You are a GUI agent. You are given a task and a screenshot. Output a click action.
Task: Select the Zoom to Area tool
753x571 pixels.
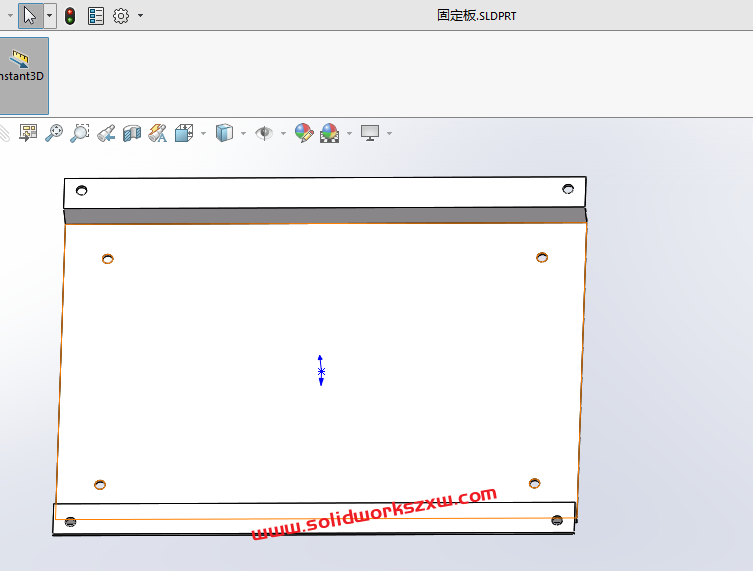[80, 133]
